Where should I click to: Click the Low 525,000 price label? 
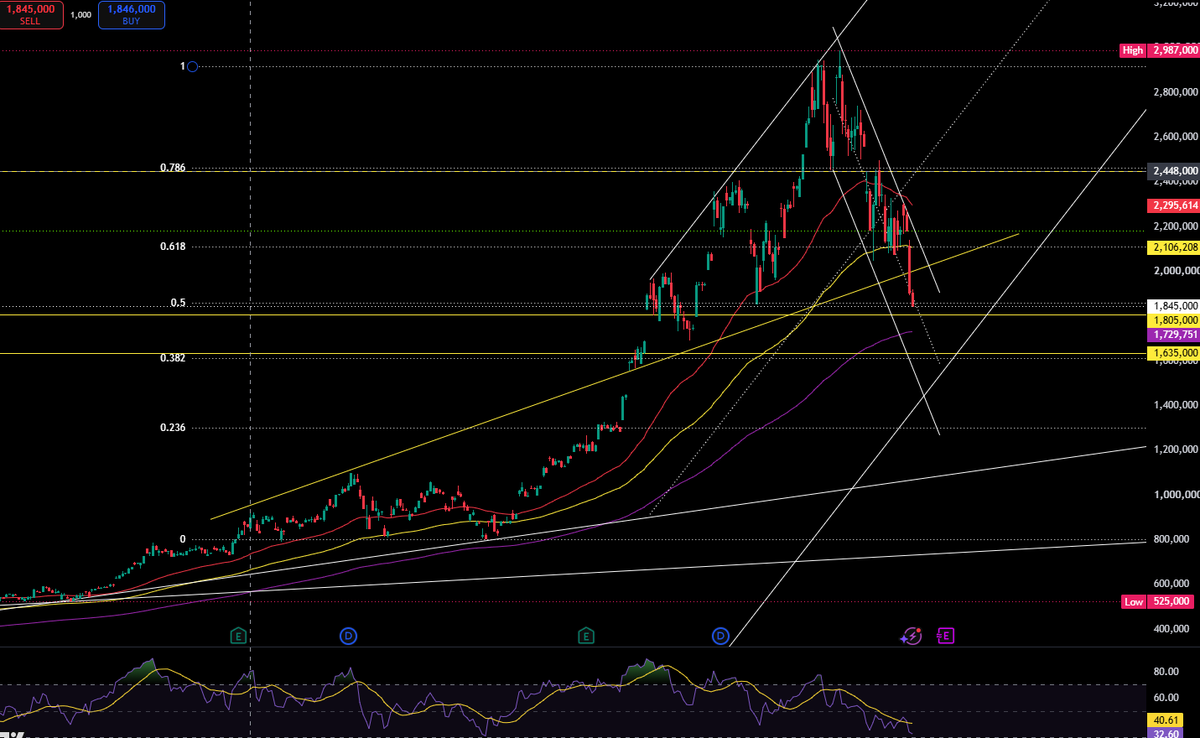tap(1159, 602)
